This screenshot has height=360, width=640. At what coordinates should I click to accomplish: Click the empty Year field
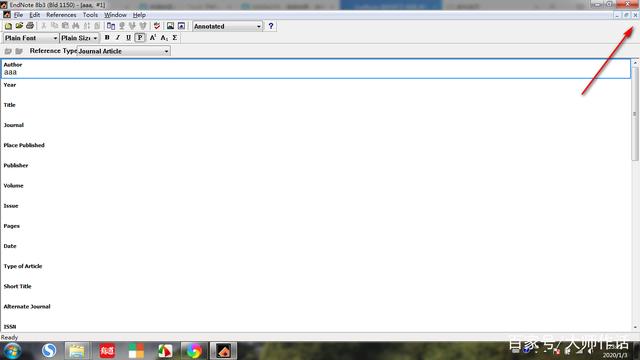click(316, 89)
